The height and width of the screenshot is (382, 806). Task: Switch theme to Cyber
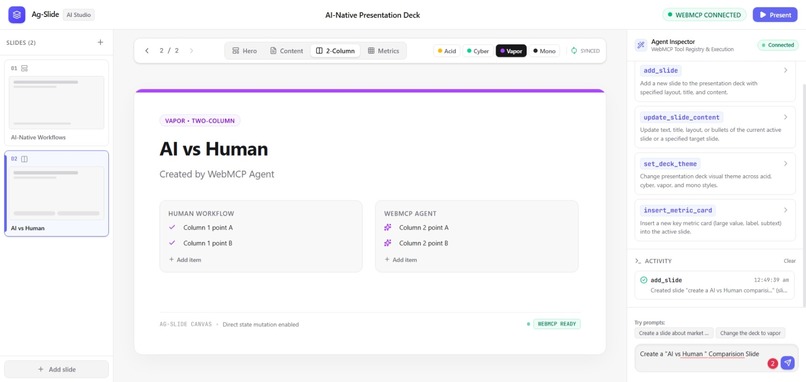click(x=478, y=51)
